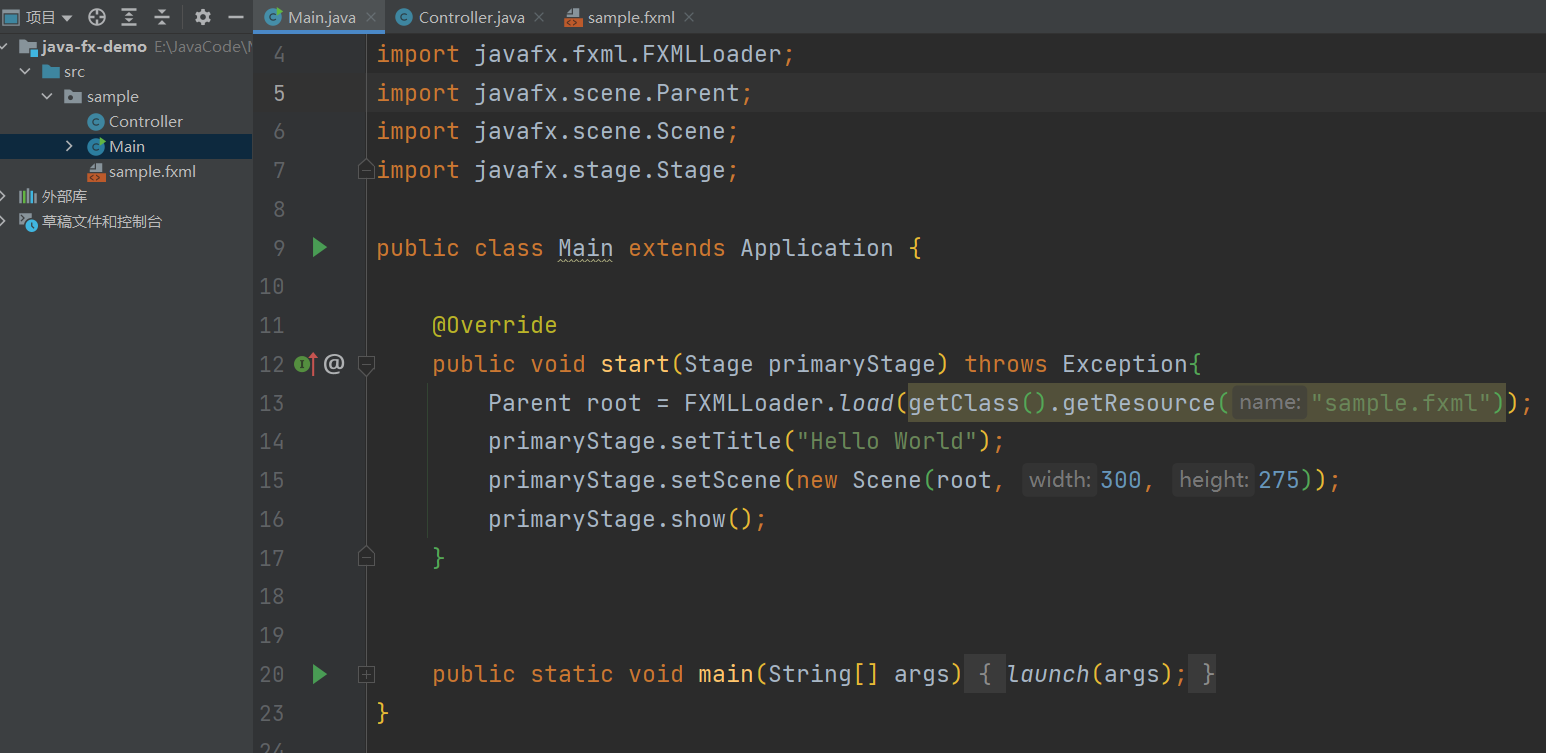The image size is (1546, 753).
Task: Click the @Override annotation text
Action: pyautogui.click(x=494, y=325)
